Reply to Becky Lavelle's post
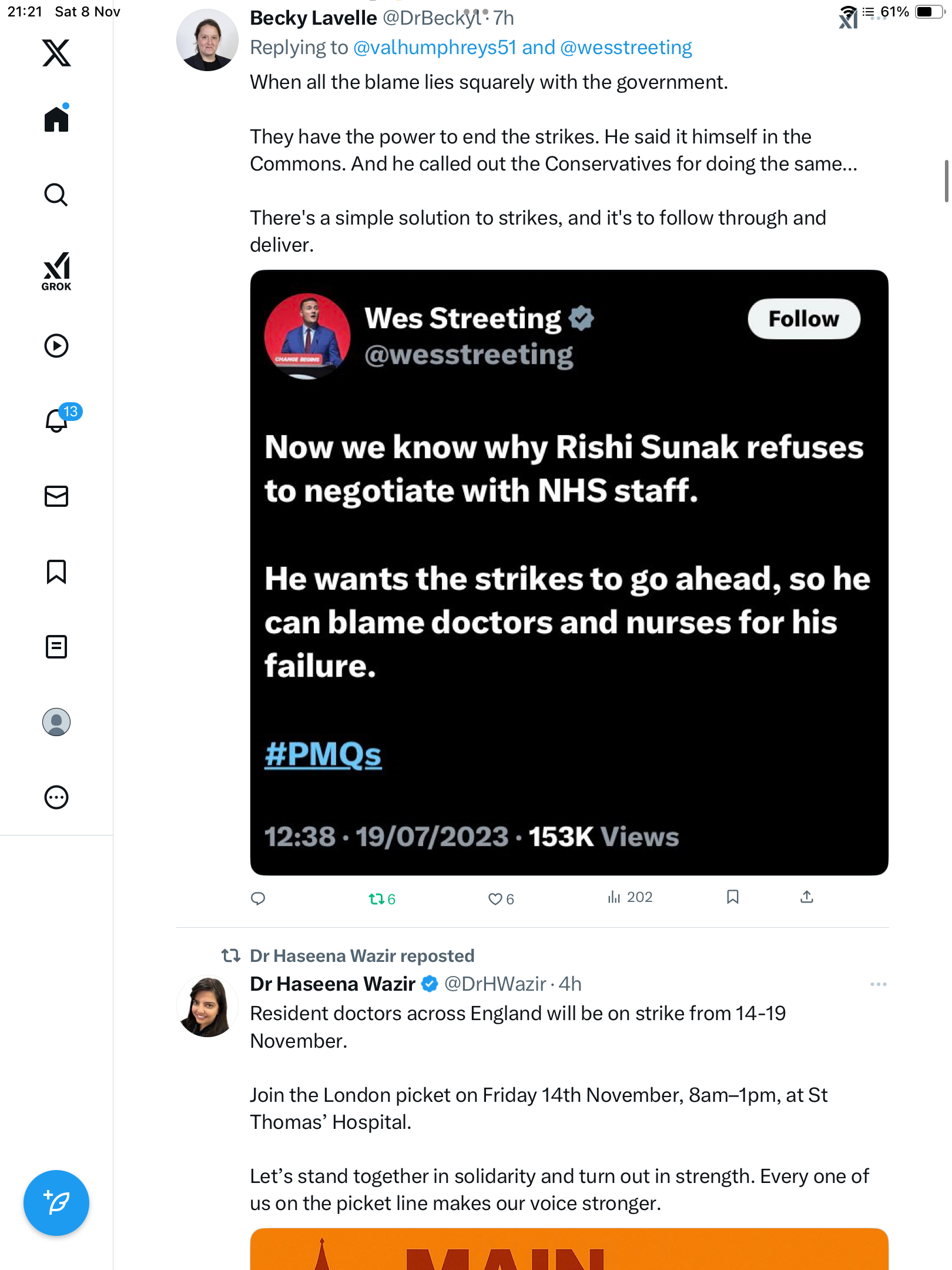Viewport: 952px width, 1270px height. [x=258, y=898]
